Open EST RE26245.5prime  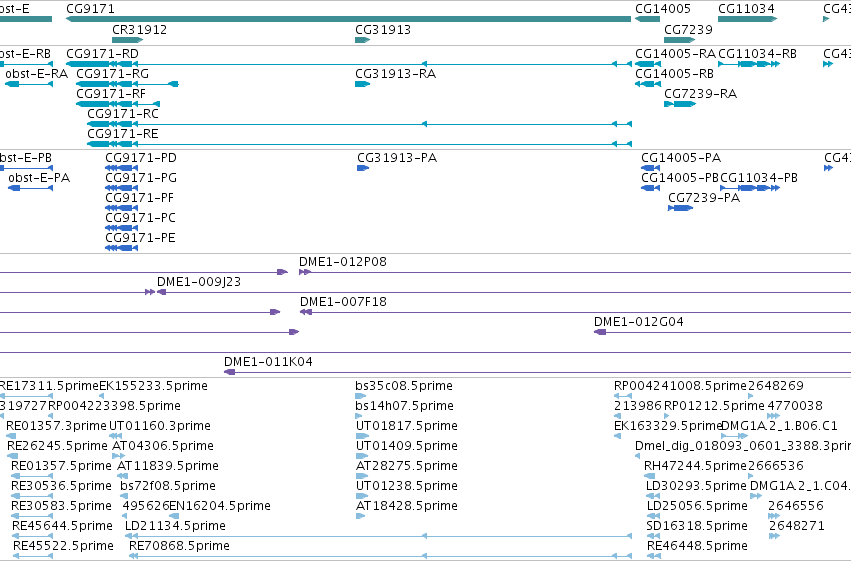pyautogui.click(x=58, y=446)
